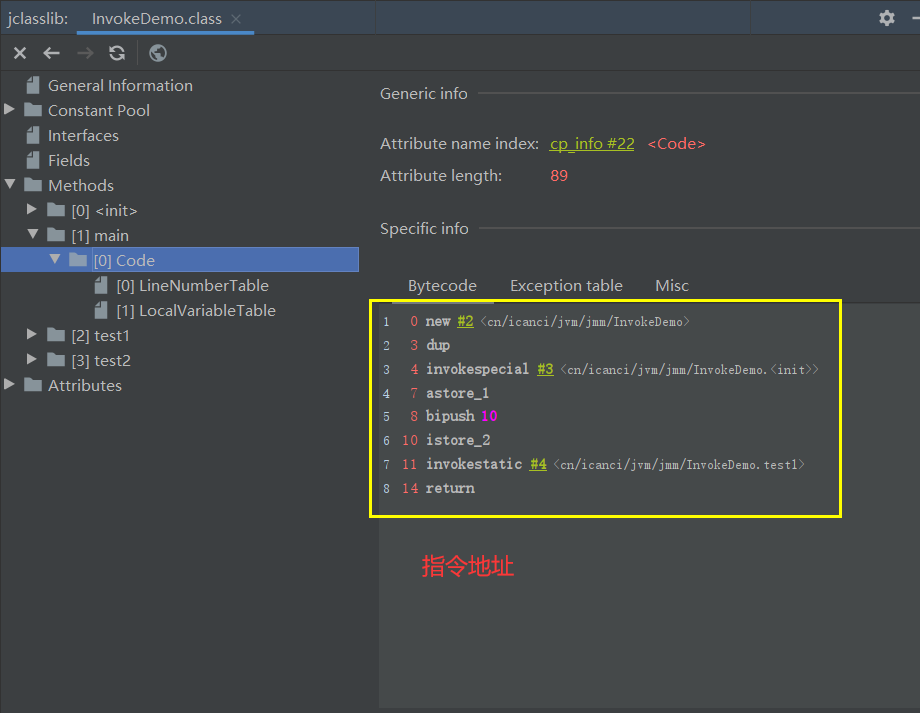Expand the [3] test2 method

point(32,359)
